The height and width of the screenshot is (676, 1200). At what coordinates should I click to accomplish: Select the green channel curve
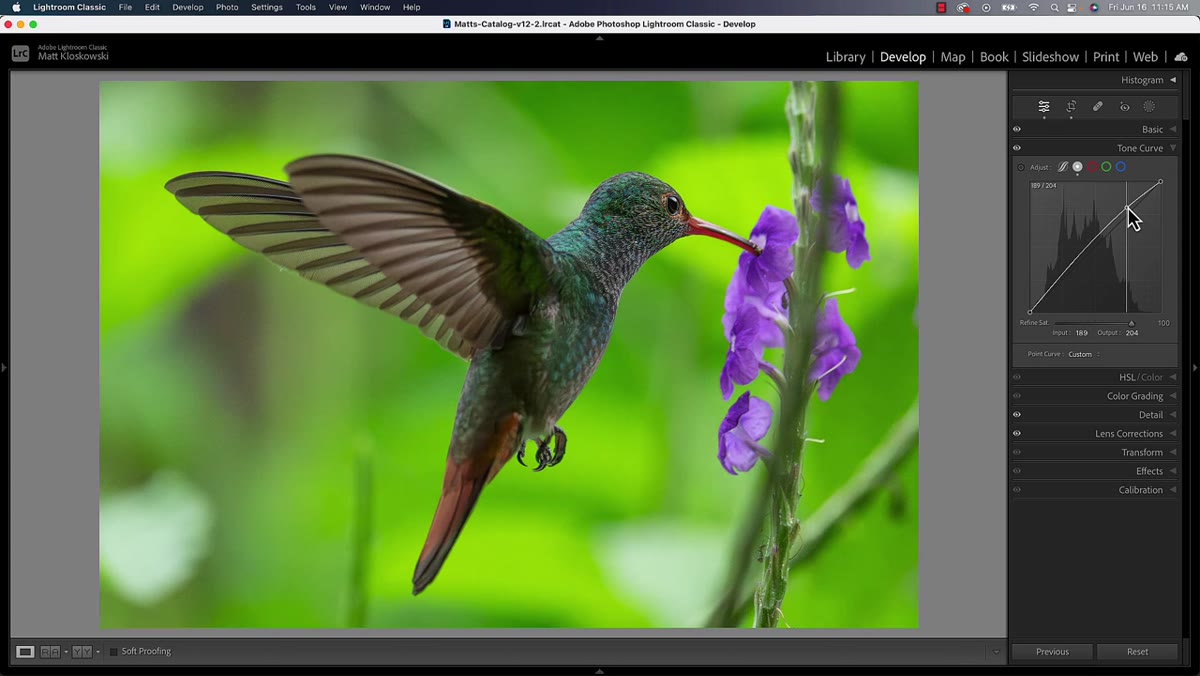1106,167
